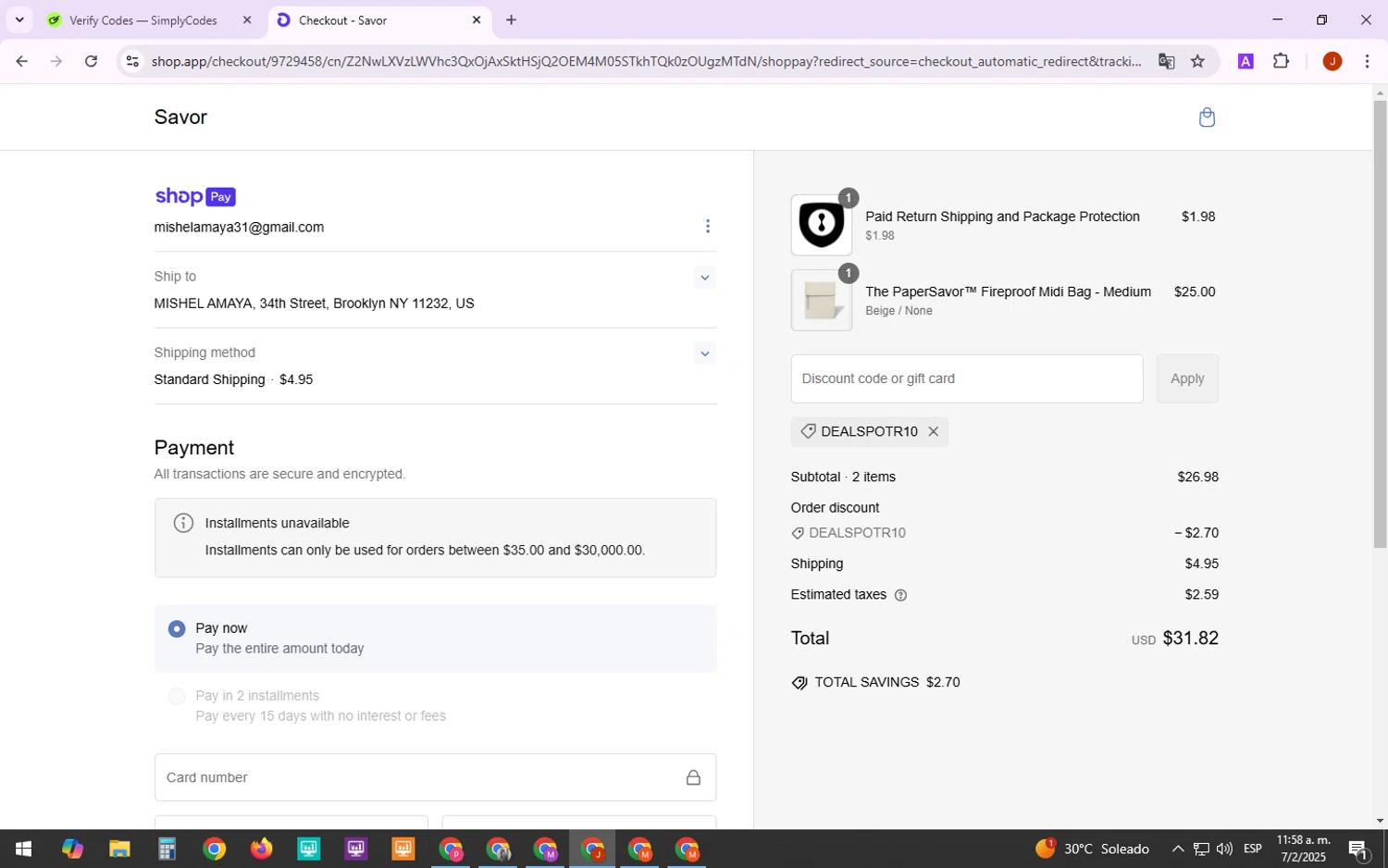Open Chrome's three-dot menu
The height and width of the screenshot is (868, 1388).
tap(1367, 61)
